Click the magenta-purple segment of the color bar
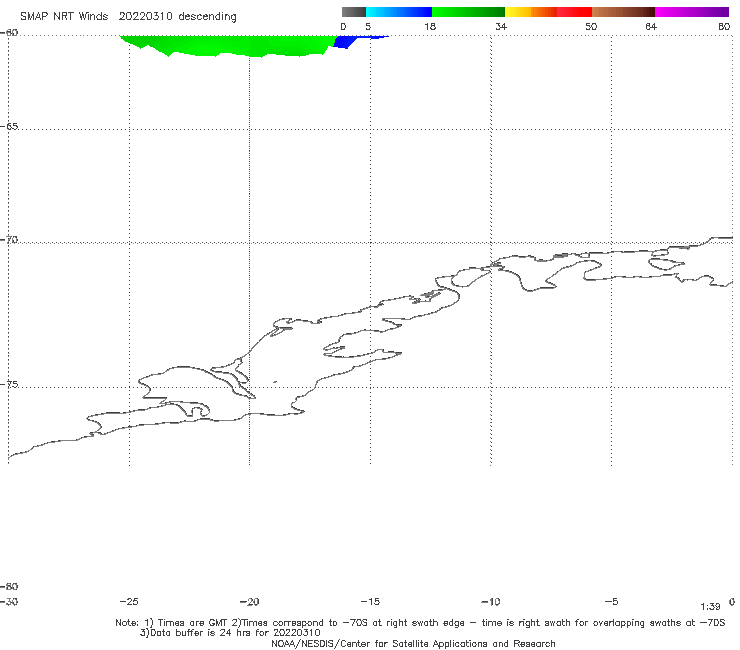The image size is (740, 650). pyautogui.click(x=692, y=12)
